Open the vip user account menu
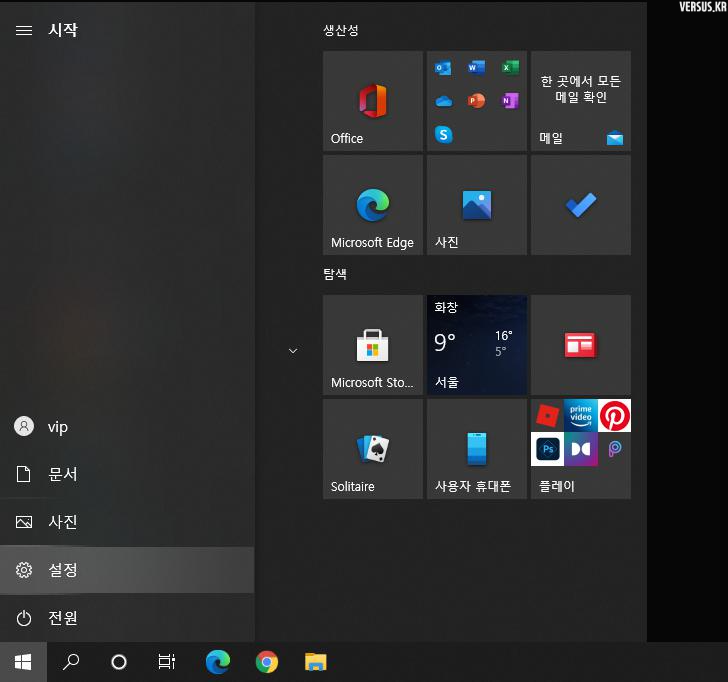The height and width of the screenshot is (682, 728). (127, 426)
